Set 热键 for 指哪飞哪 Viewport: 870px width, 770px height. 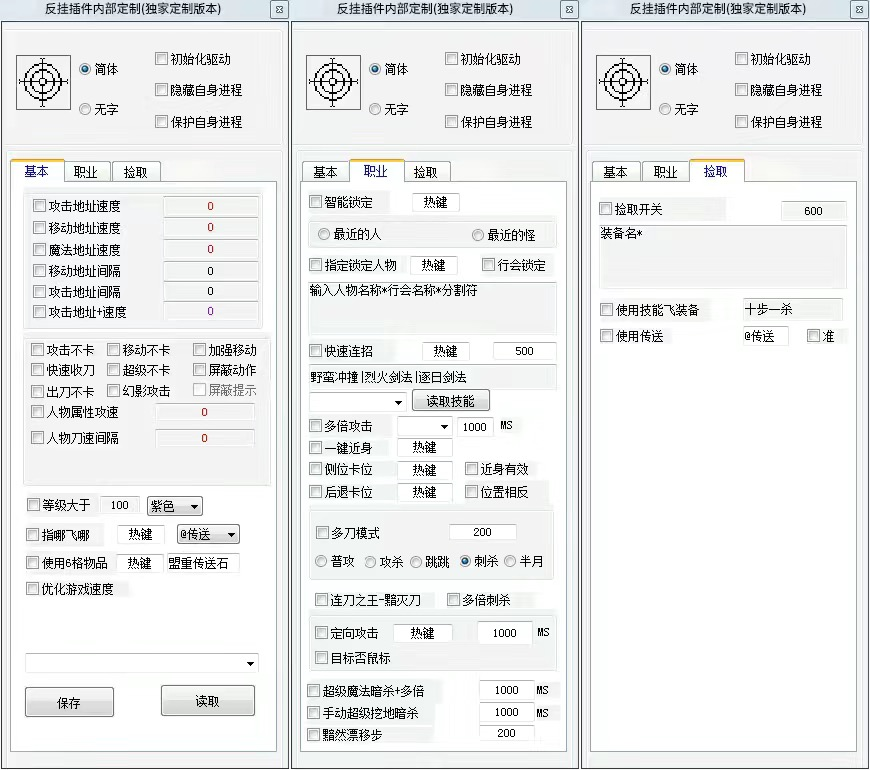[x=140, y=534]
